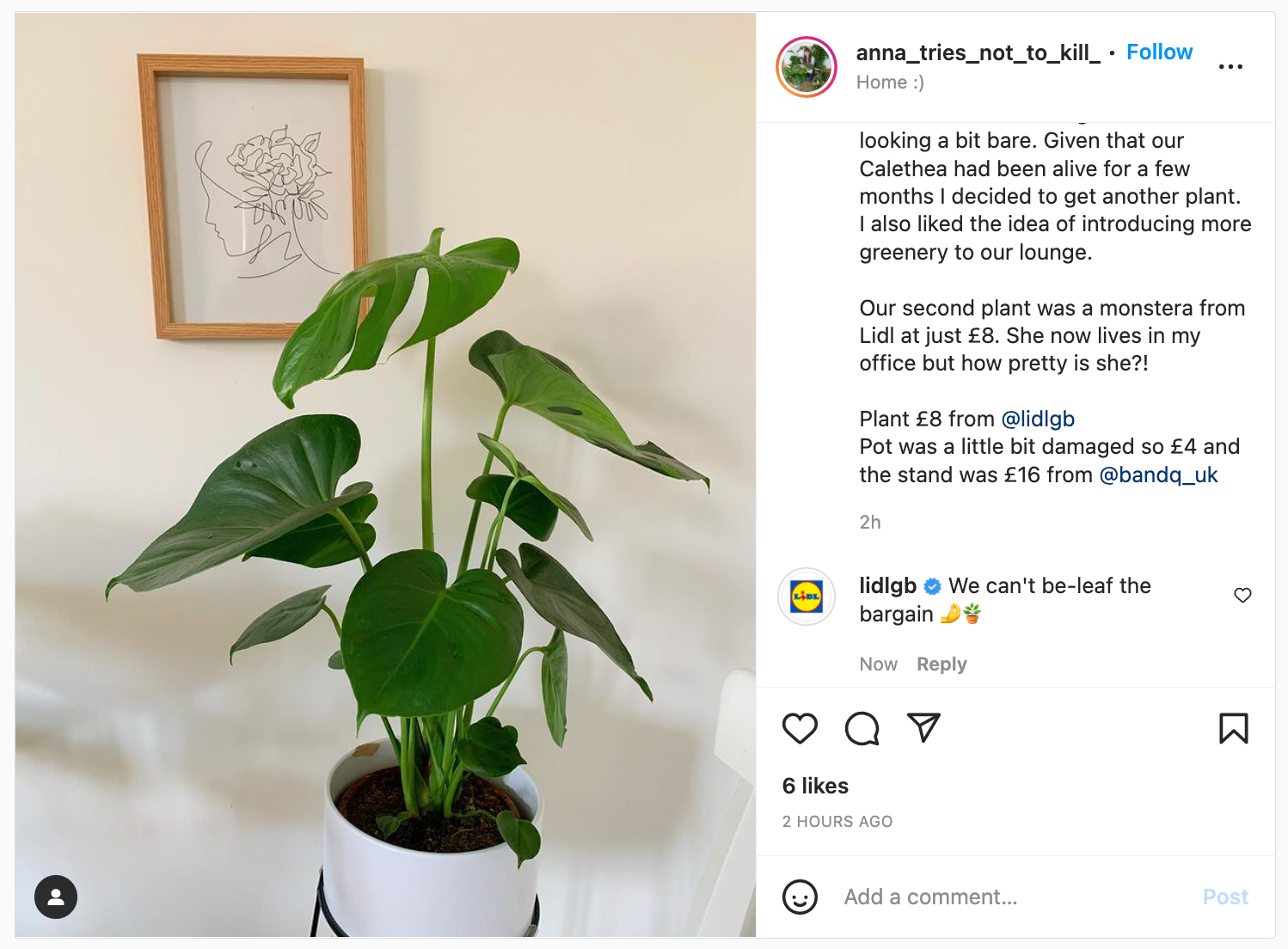This screenshot has height=949, width=1288.
Task: View who gave the 6 likes
Action: click(x=815, y=787)
